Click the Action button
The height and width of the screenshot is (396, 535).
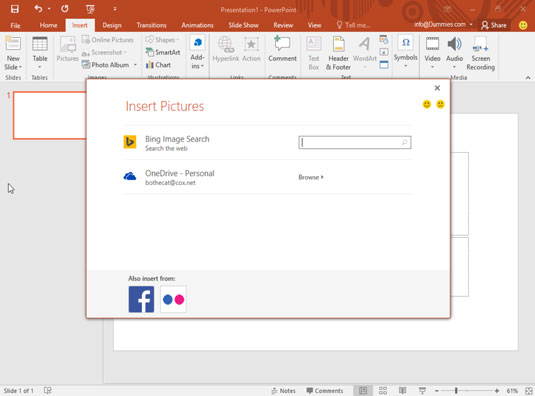[251, 49]
